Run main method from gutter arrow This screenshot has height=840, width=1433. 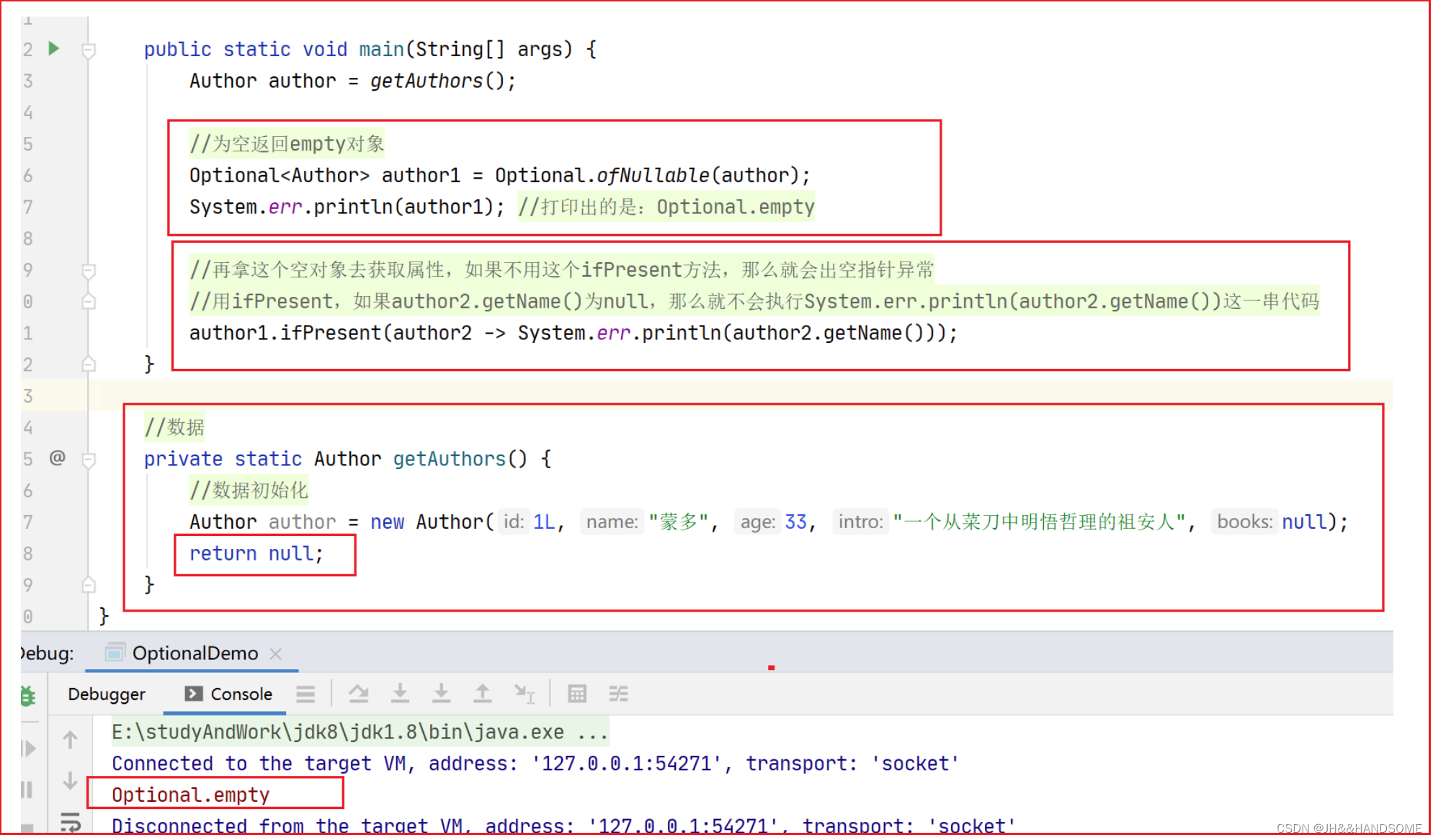tap(53, 48)
